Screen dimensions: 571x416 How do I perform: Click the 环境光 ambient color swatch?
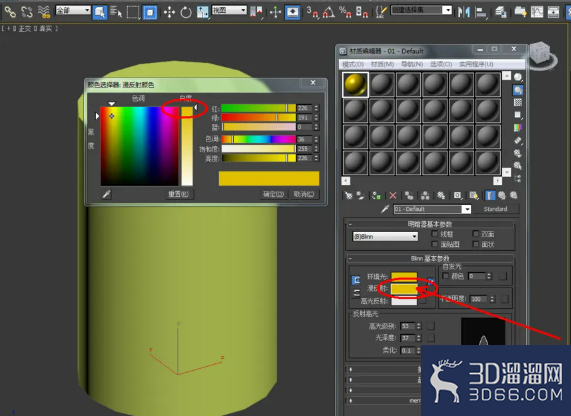point(404,277)
